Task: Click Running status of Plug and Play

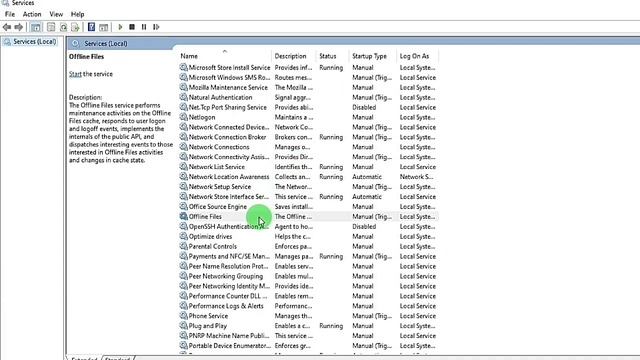Action: tap(331, 326)
